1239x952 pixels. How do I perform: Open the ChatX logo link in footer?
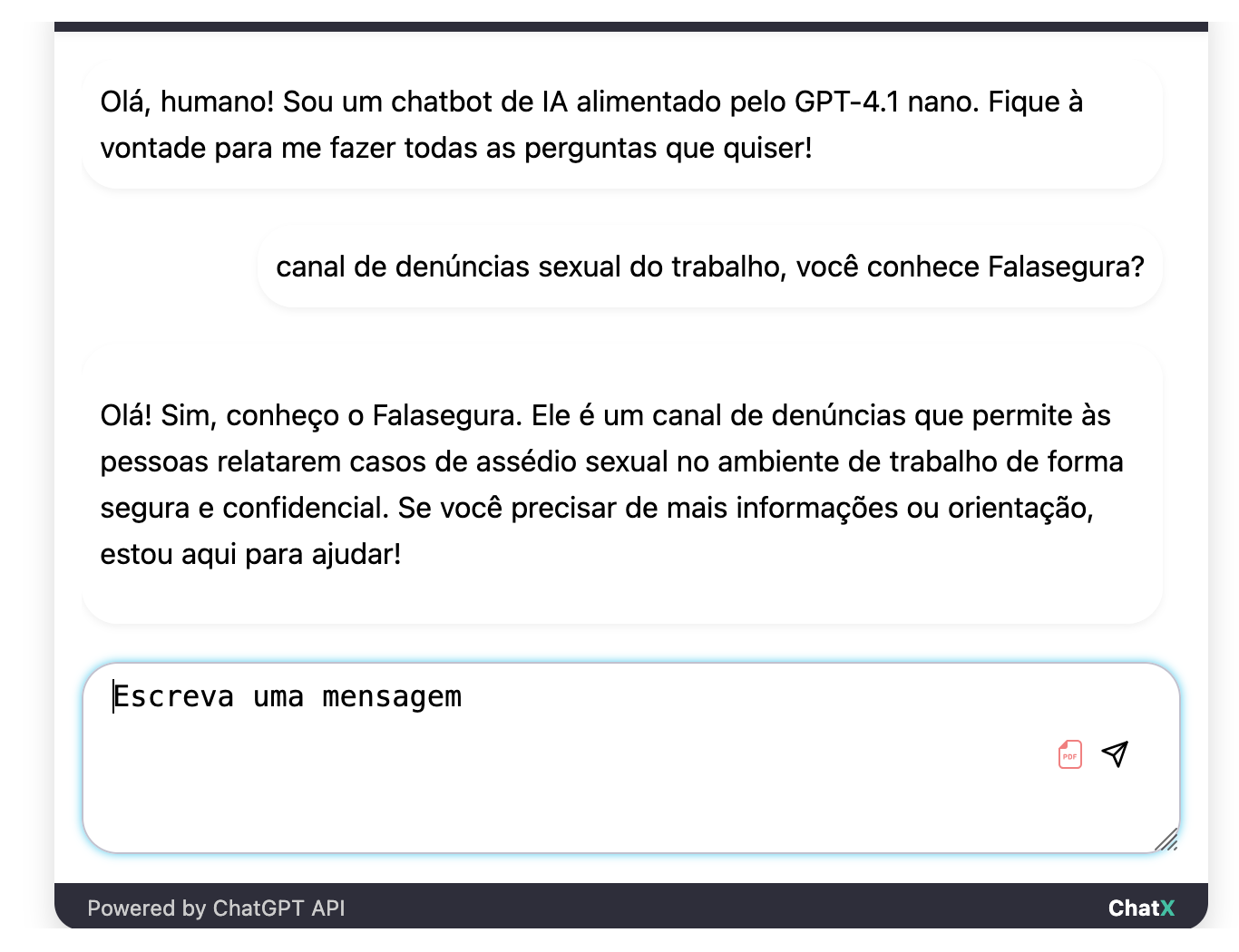(x=1141, y=908)
